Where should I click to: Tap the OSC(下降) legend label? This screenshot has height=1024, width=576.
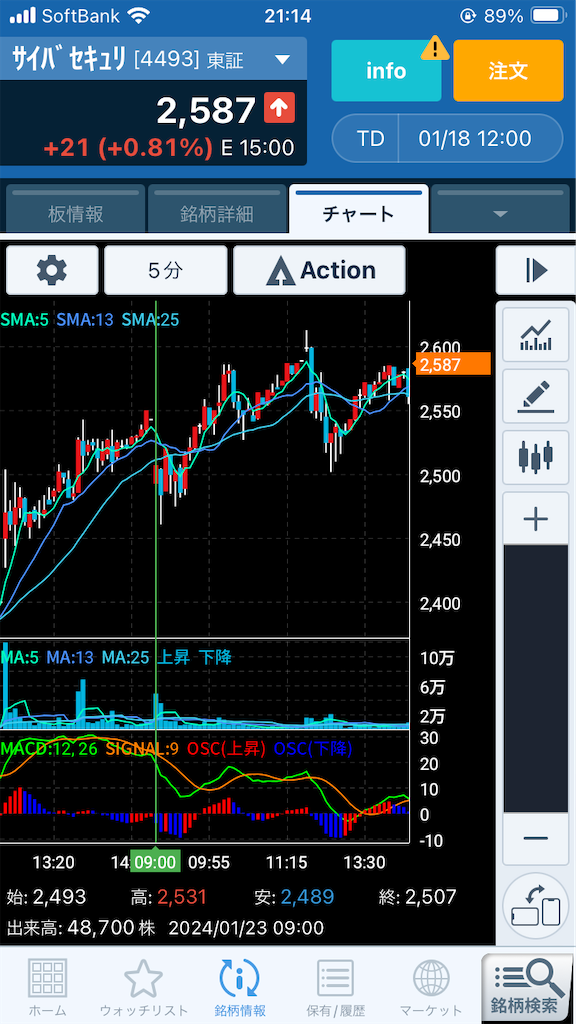pos(313,748)
